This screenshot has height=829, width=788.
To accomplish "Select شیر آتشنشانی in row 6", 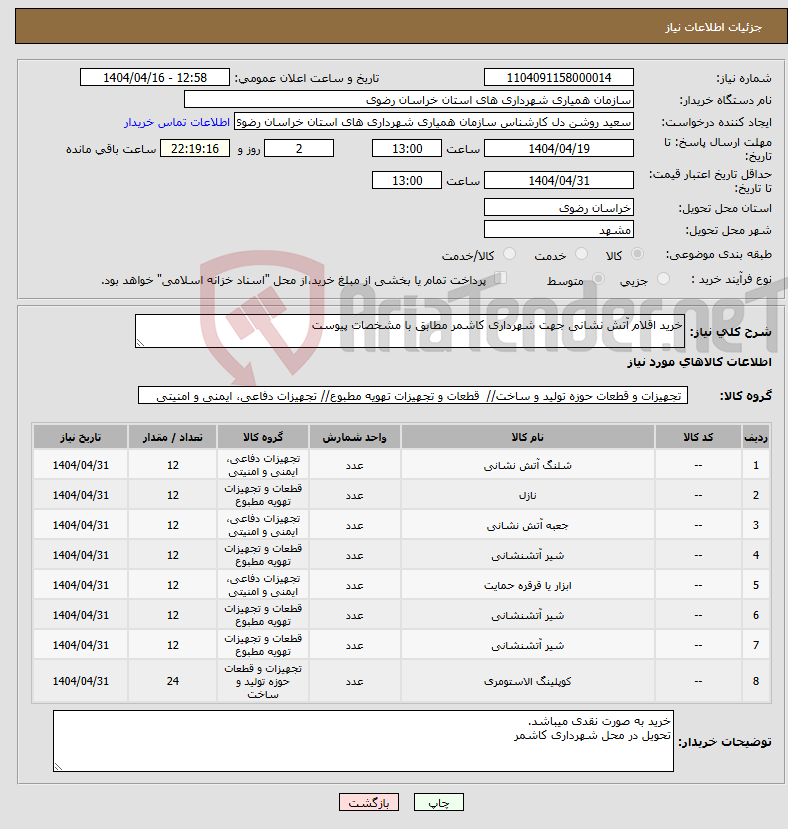I will [x=527, y=615].
